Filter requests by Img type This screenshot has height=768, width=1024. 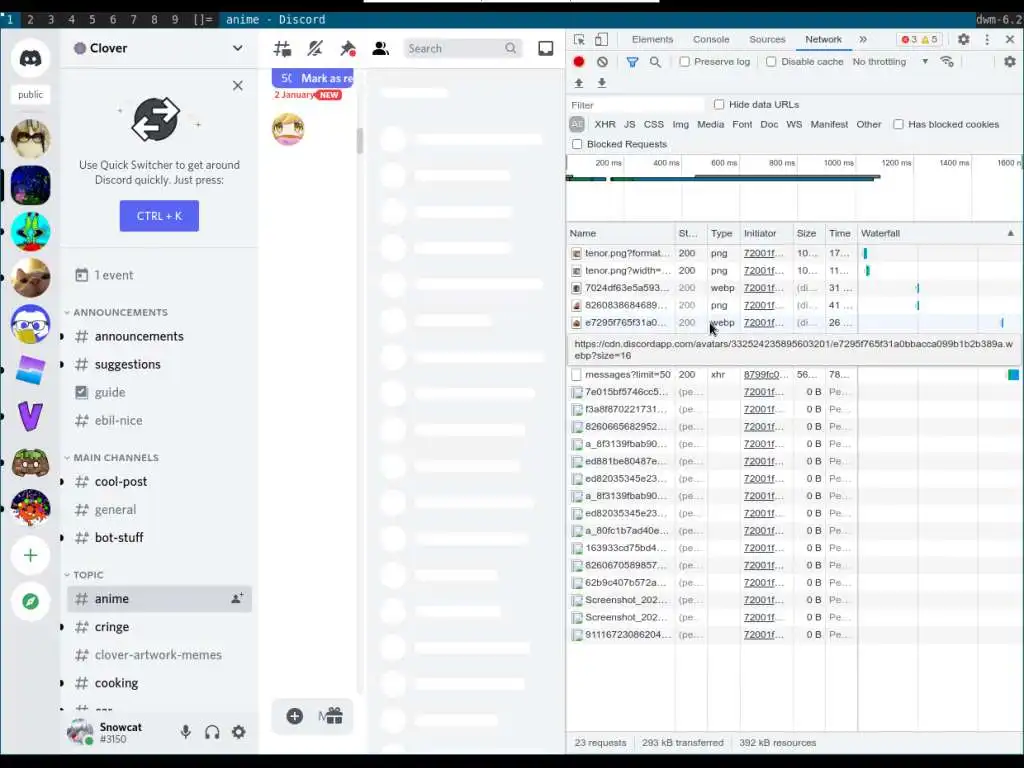coord(680,124)
